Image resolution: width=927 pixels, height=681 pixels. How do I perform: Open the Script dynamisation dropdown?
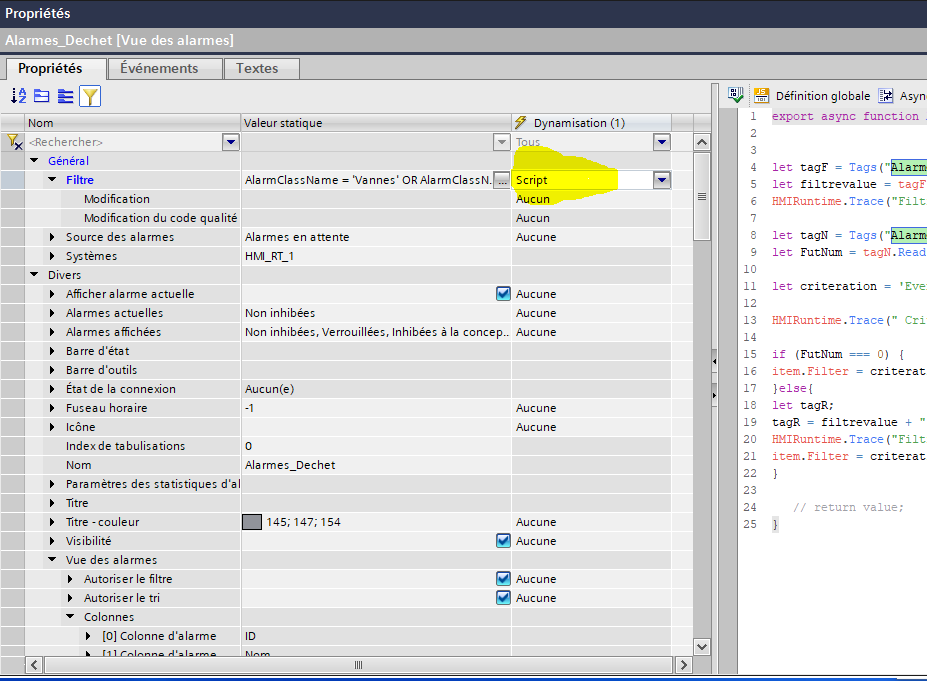pyautogui.click(x=661, y=180)
